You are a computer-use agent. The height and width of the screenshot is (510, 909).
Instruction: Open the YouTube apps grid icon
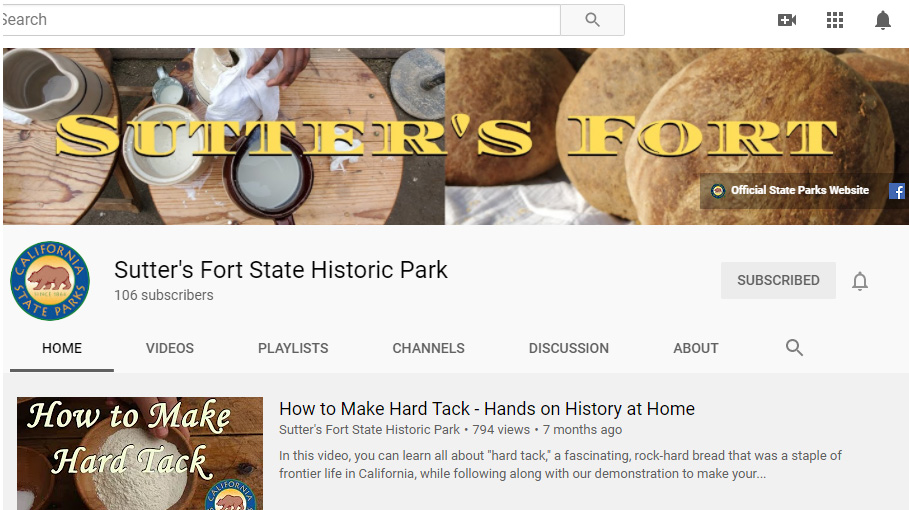click(x=835, y=20)
